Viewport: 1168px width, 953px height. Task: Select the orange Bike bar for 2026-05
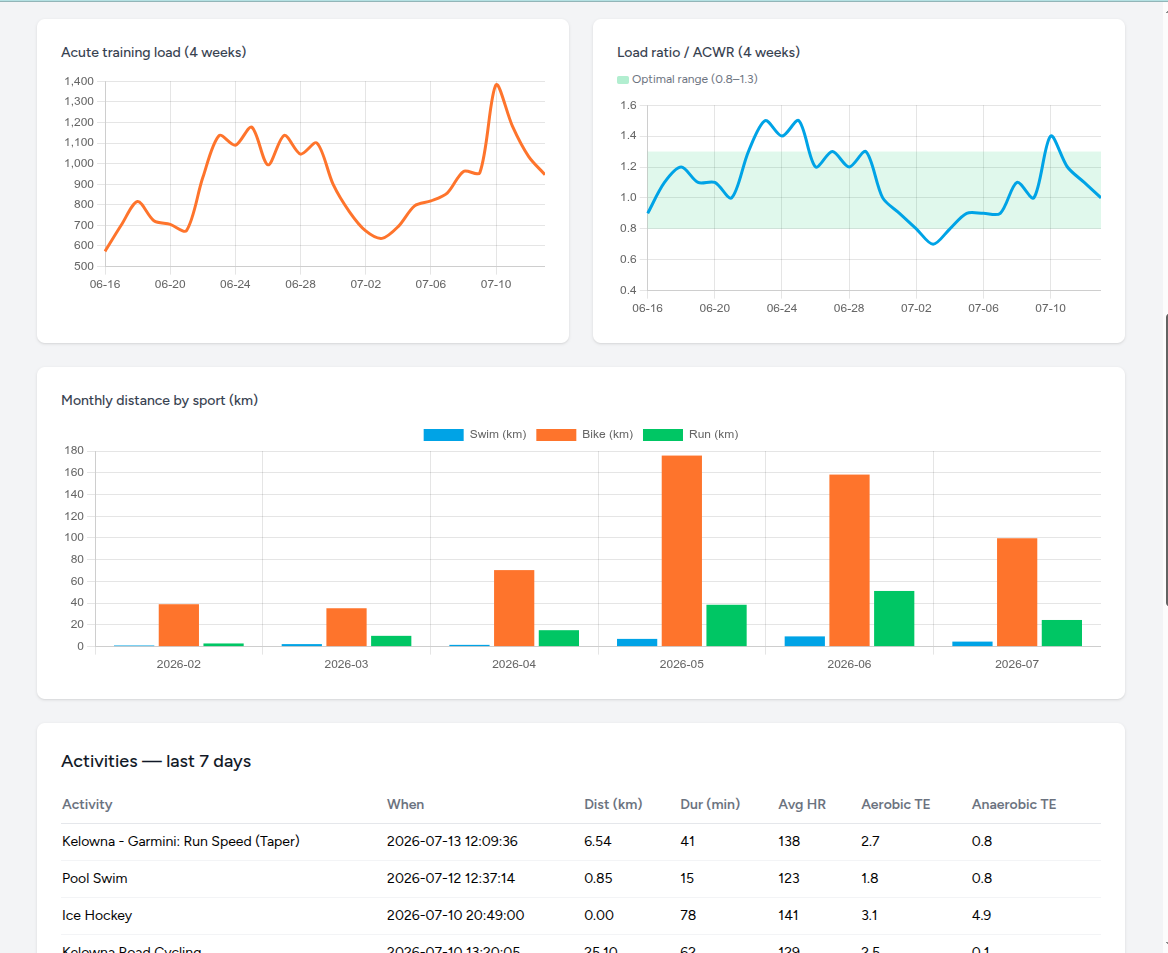pos(682,551)
